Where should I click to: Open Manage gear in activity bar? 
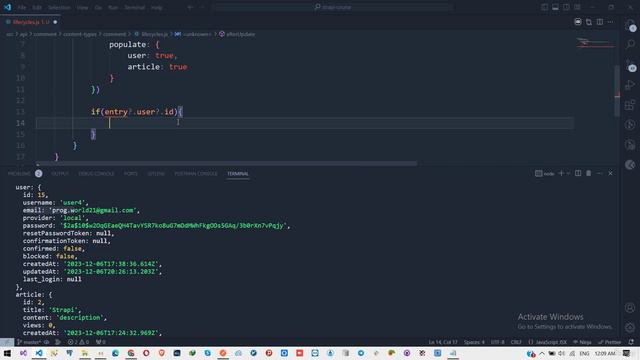630,327
